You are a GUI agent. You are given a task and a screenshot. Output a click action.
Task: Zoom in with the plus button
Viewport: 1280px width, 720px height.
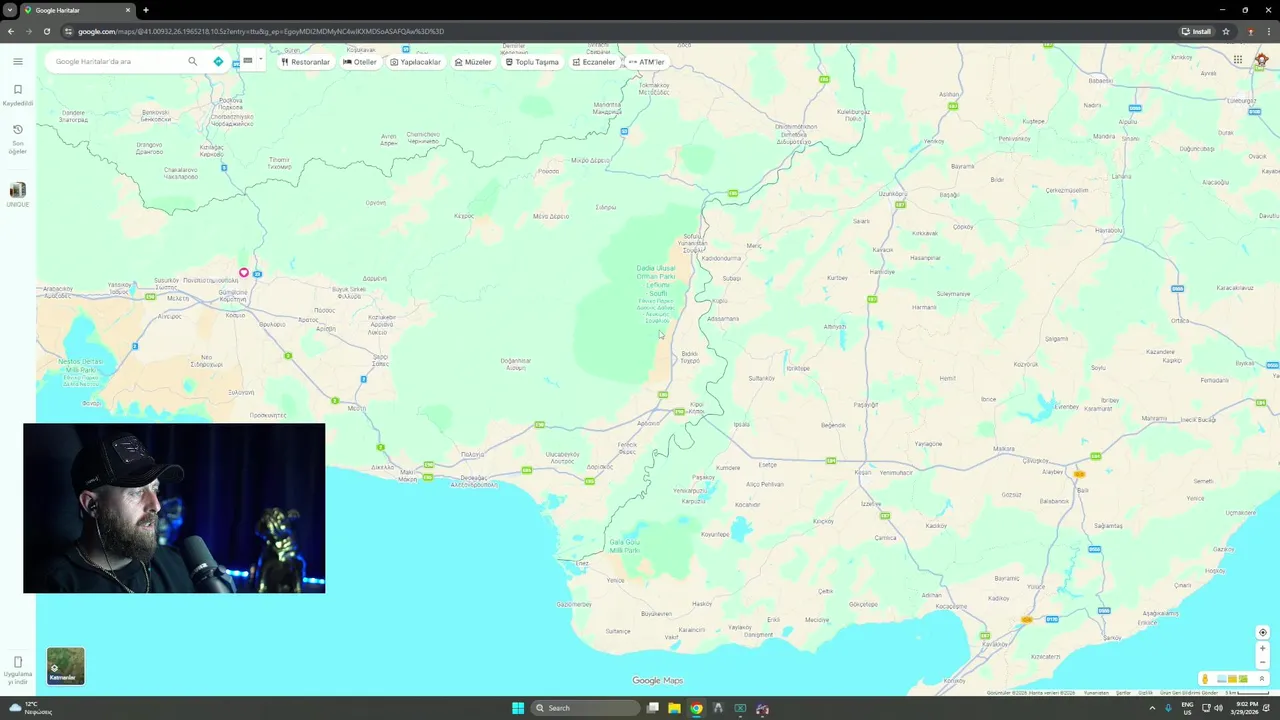coord(1262,648)
